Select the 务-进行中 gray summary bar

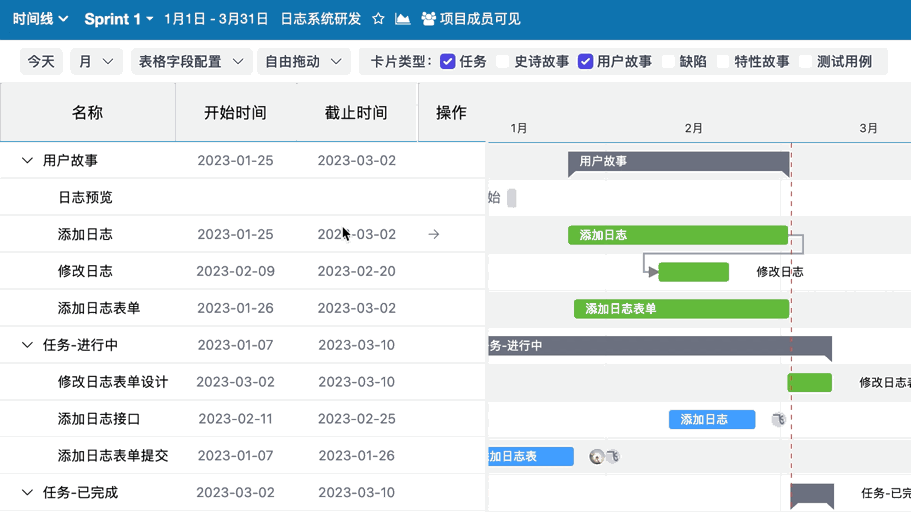(x=660, y=346)
